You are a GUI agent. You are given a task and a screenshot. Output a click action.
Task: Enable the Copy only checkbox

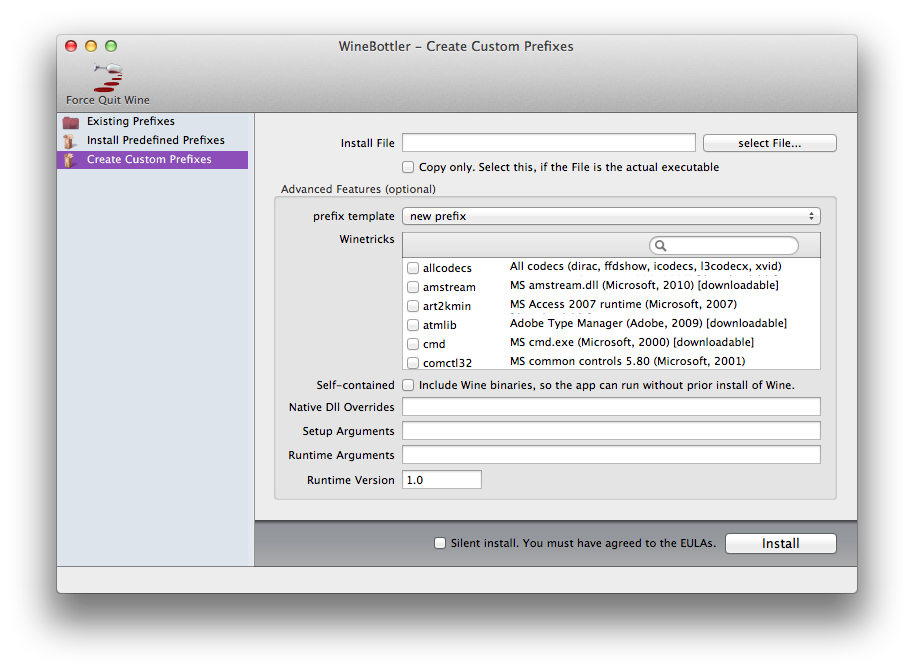pyautogui.click(x=408, y=167)
